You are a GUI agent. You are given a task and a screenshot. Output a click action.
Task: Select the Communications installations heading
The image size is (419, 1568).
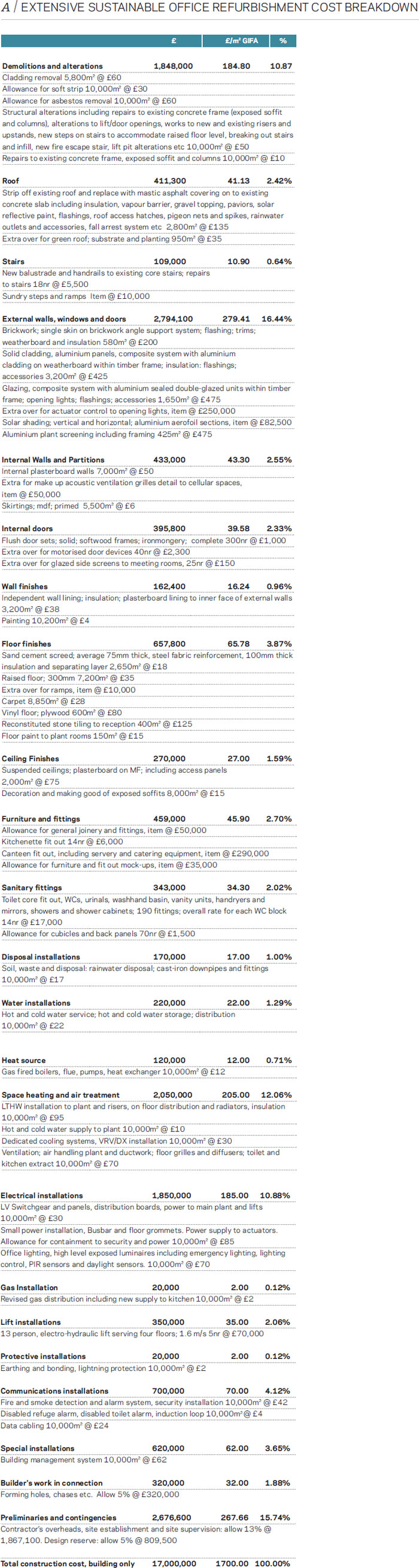click(x=54, y=1391)
